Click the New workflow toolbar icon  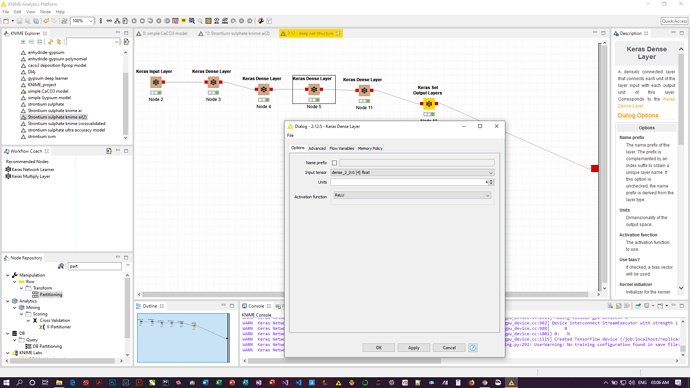click(x=6, y=21)
